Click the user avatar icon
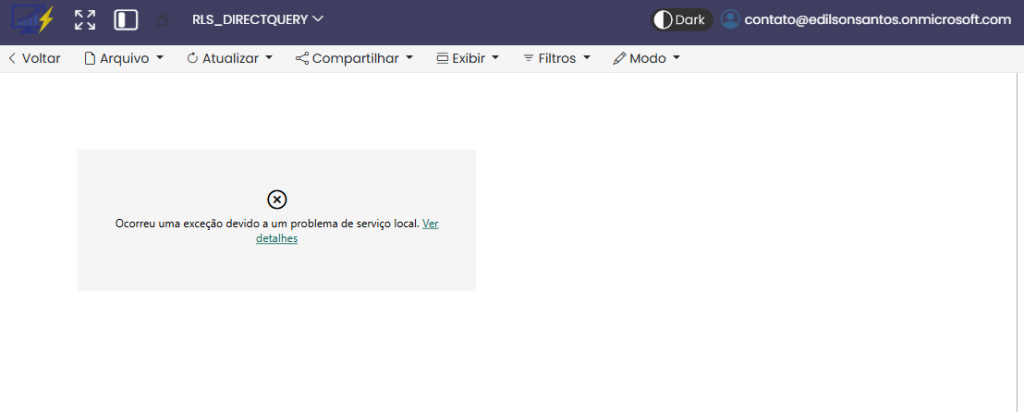This screenshot has height=412, width=1024. click(x=731, y=19)
